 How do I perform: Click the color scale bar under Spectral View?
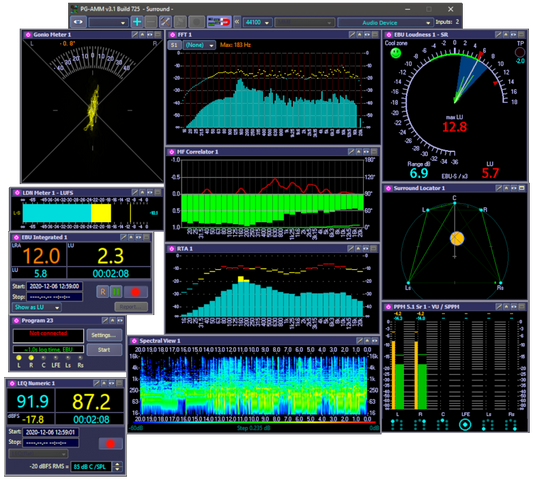(253, 423)
